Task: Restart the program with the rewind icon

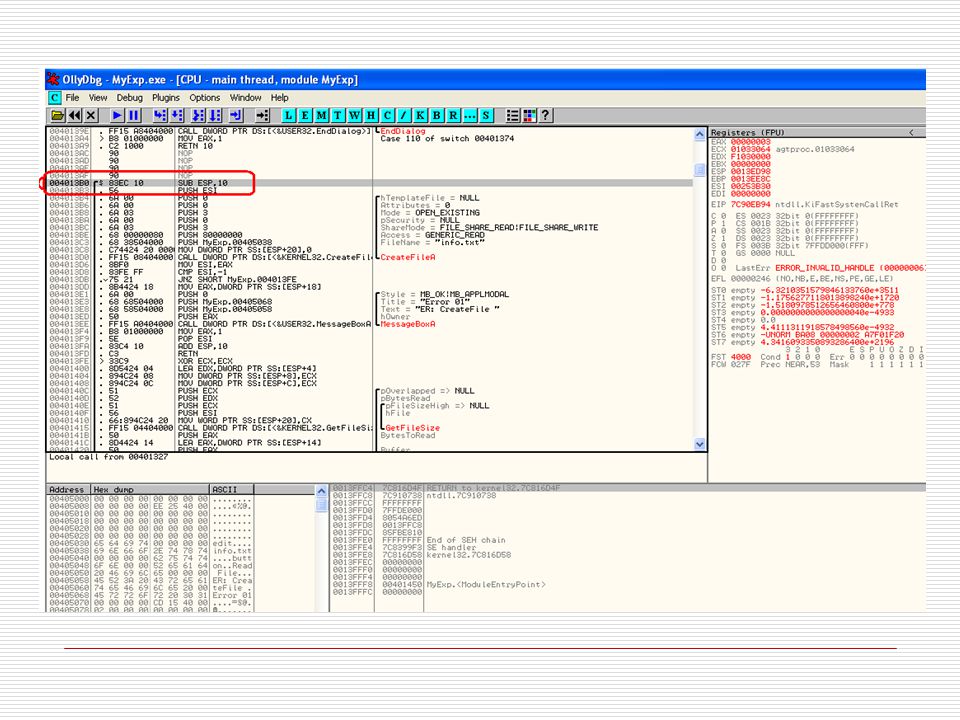Action: pyautogui.click(x=75, y=115)
